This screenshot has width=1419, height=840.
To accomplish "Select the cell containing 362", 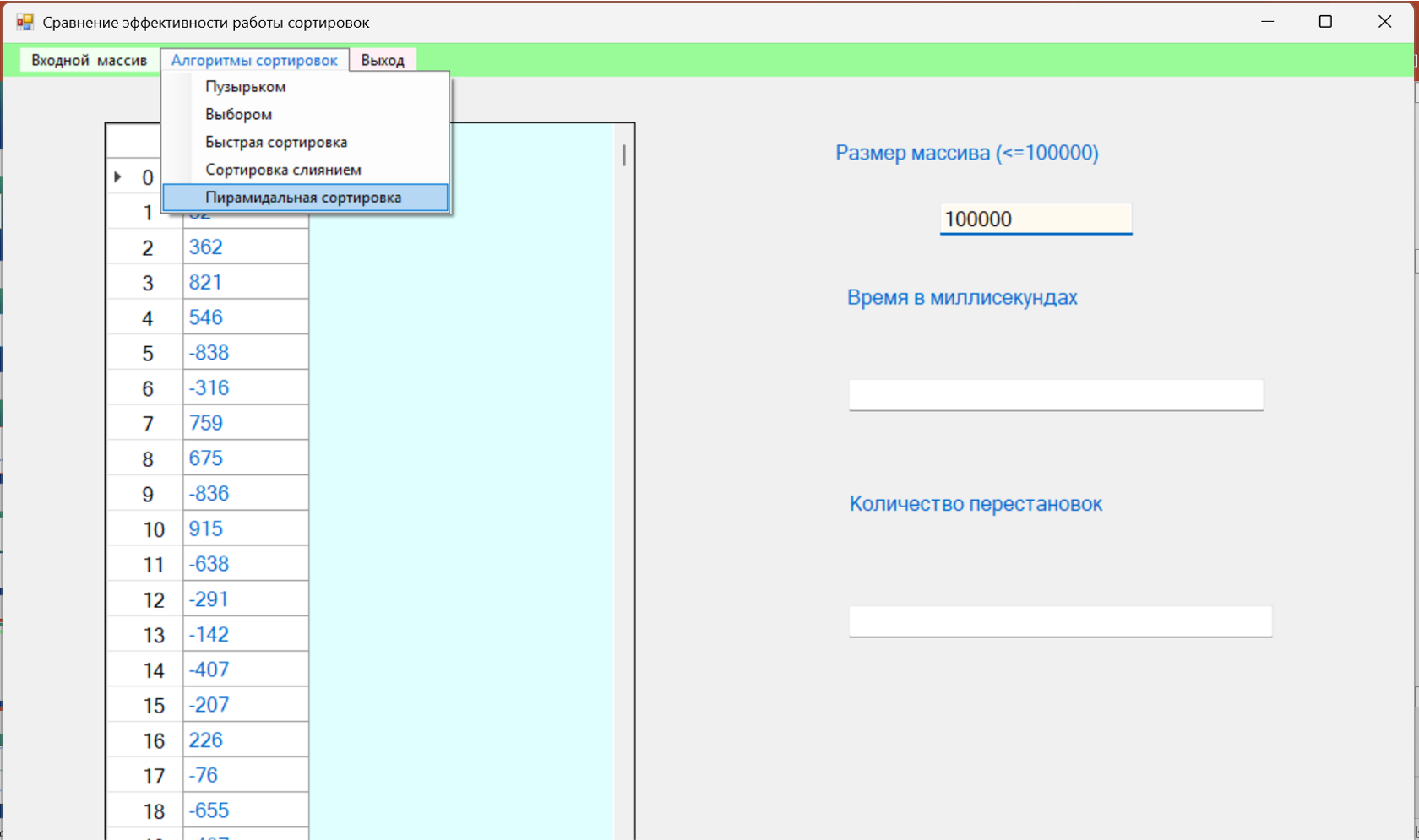I will tap(245, 247).
